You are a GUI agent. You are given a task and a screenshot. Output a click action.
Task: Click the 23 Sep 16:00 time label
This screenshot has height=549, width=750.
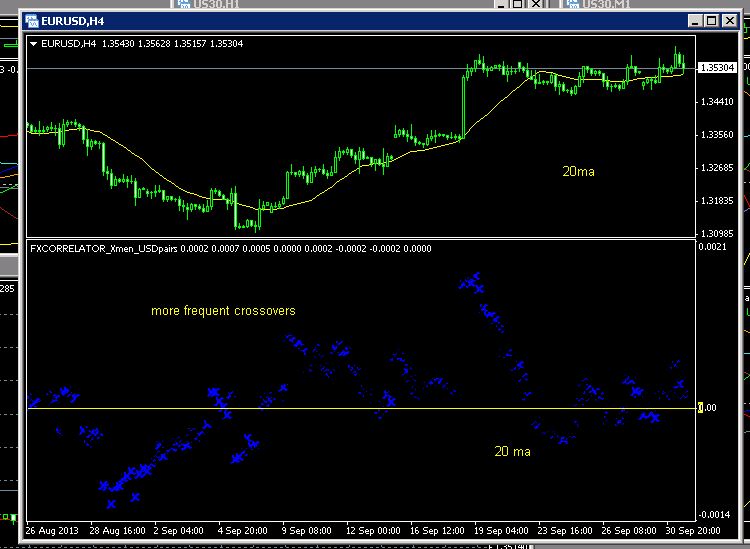[x=565, y=531]
